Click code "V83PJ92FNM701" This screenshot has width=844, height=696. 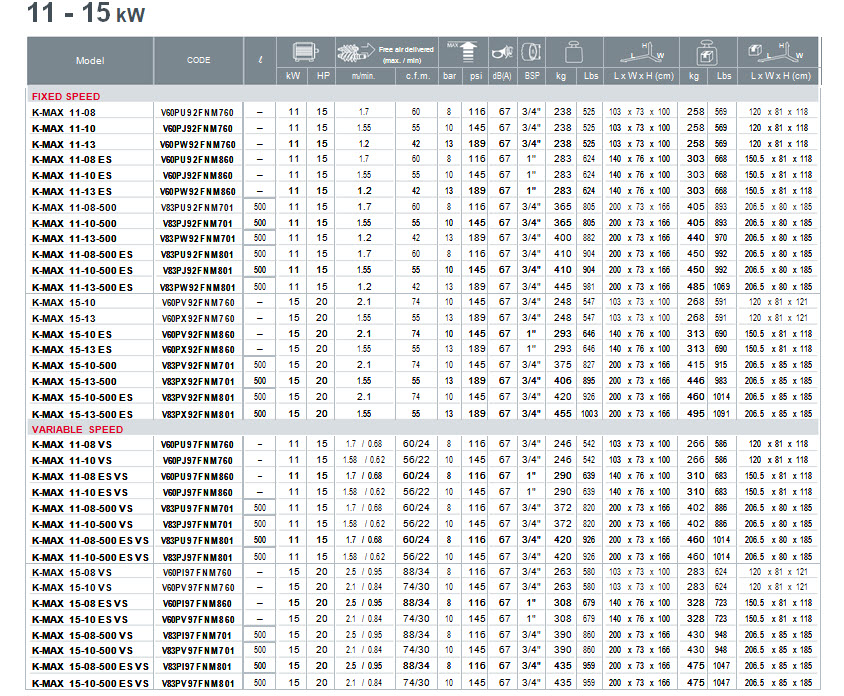198,224
